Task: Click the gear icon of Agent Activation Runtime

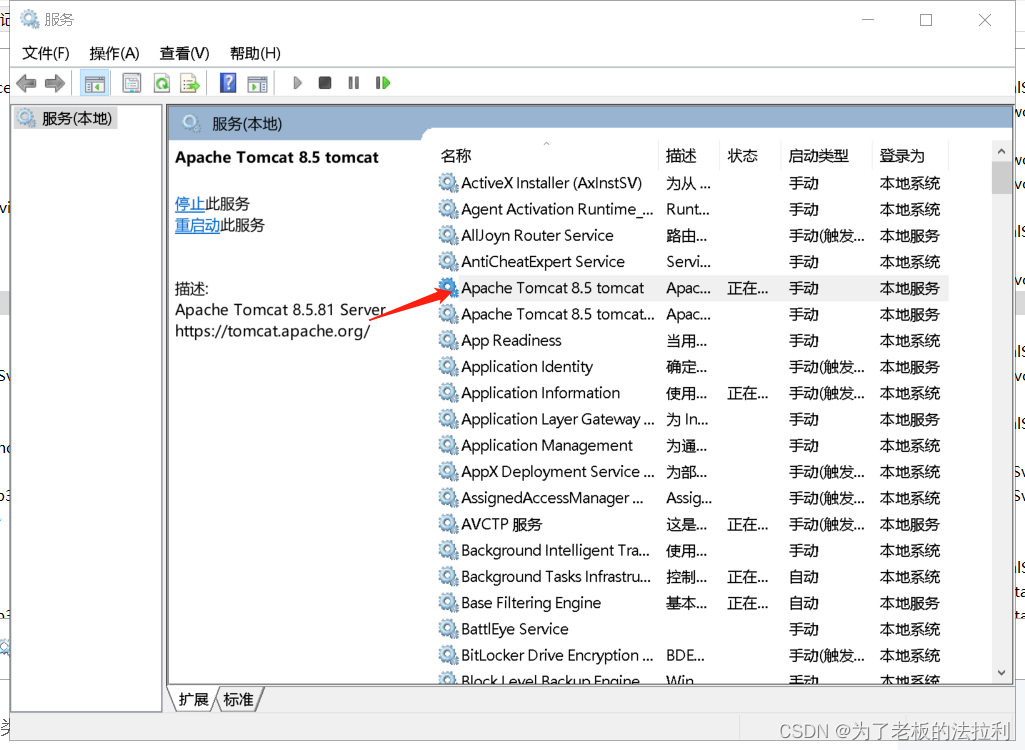Action: [448, 209]
